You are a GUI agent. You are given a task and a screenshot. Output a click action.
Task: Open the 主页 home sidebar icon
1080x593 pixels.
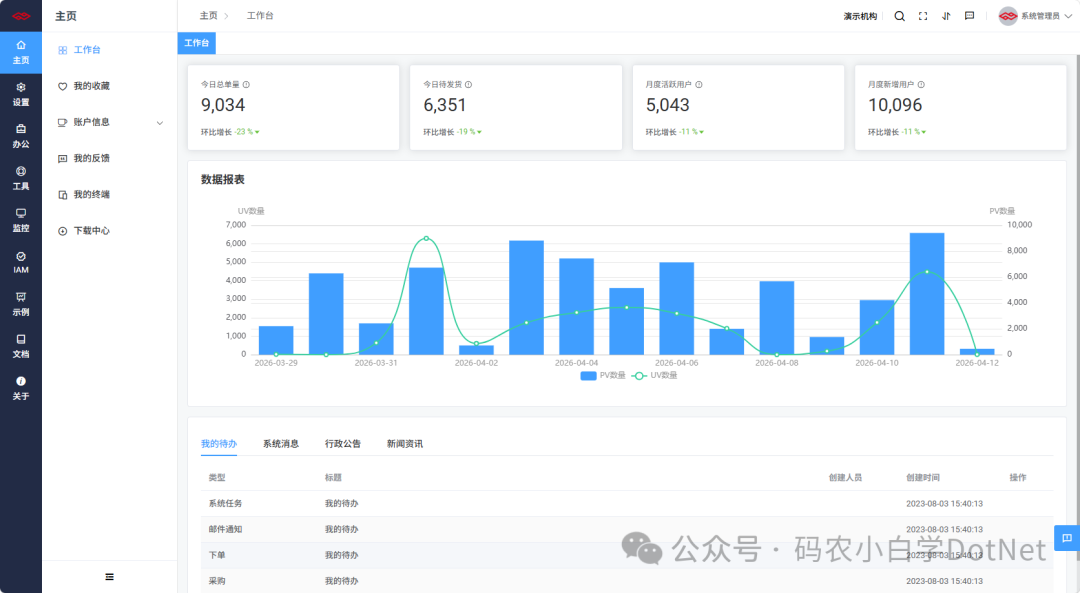(x=21, y=52)
